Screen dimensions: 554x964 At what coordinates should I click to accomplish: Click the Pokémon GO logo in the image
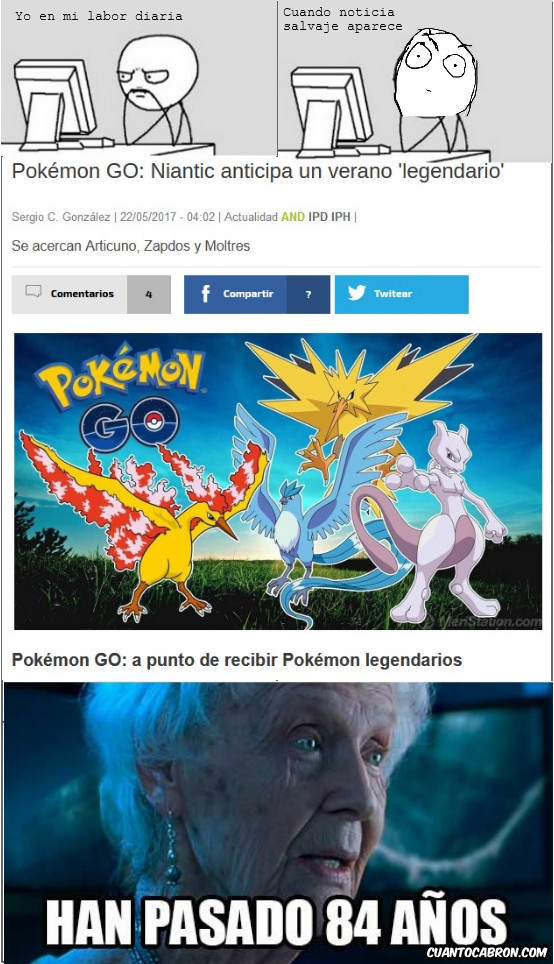click(119, 401)
